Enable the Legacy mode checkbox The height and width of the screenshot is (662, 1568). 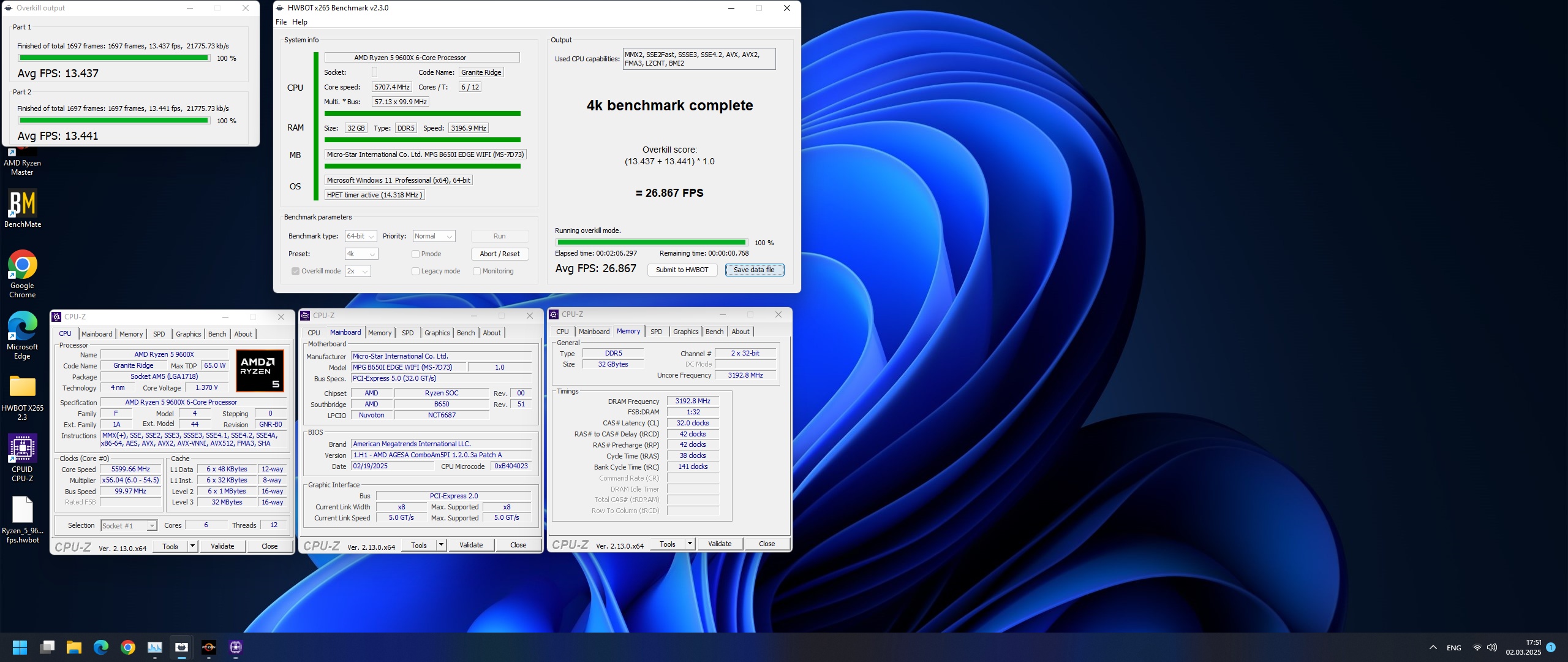416,271
